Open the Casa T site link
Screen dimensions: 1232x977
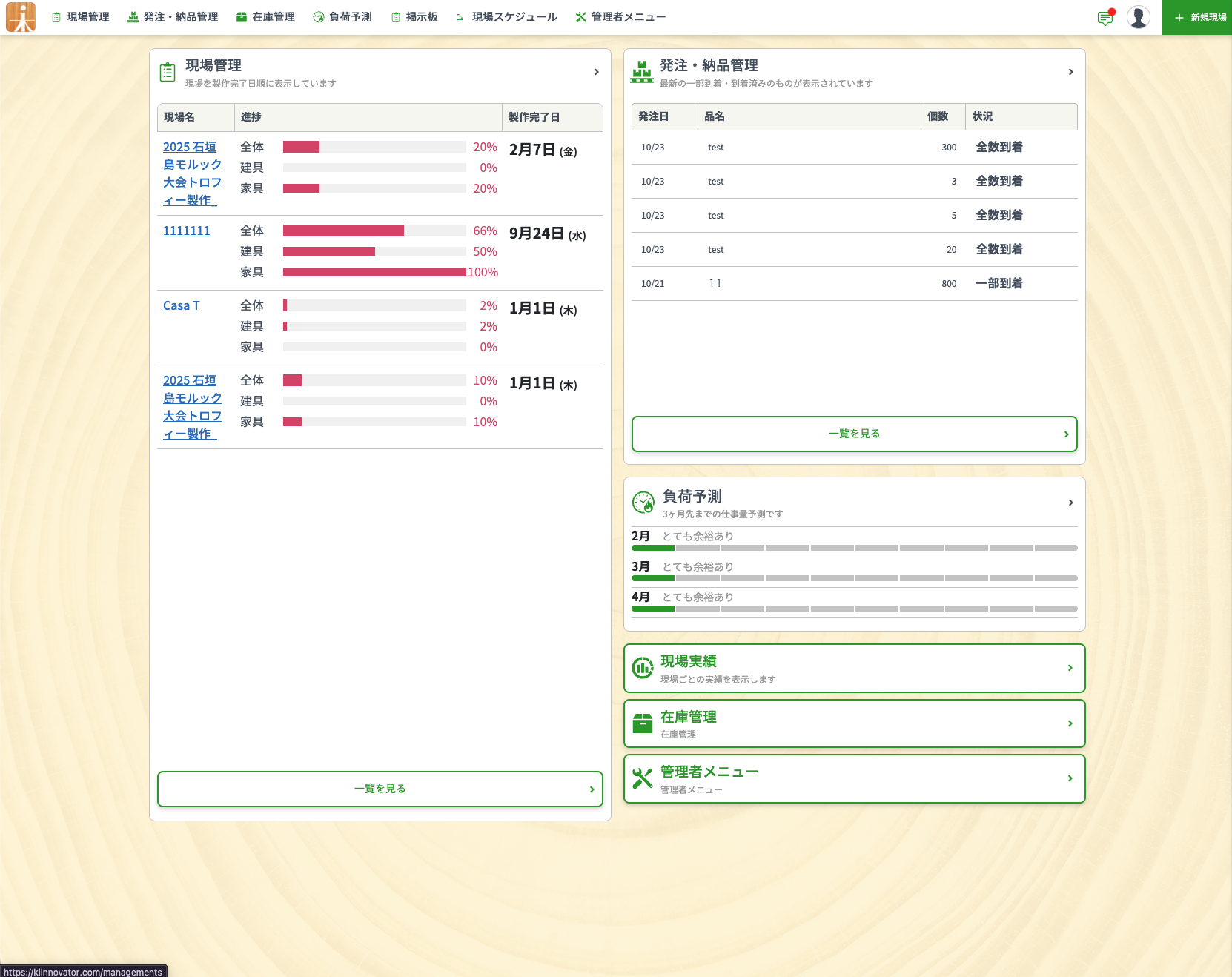pos(181,305)
